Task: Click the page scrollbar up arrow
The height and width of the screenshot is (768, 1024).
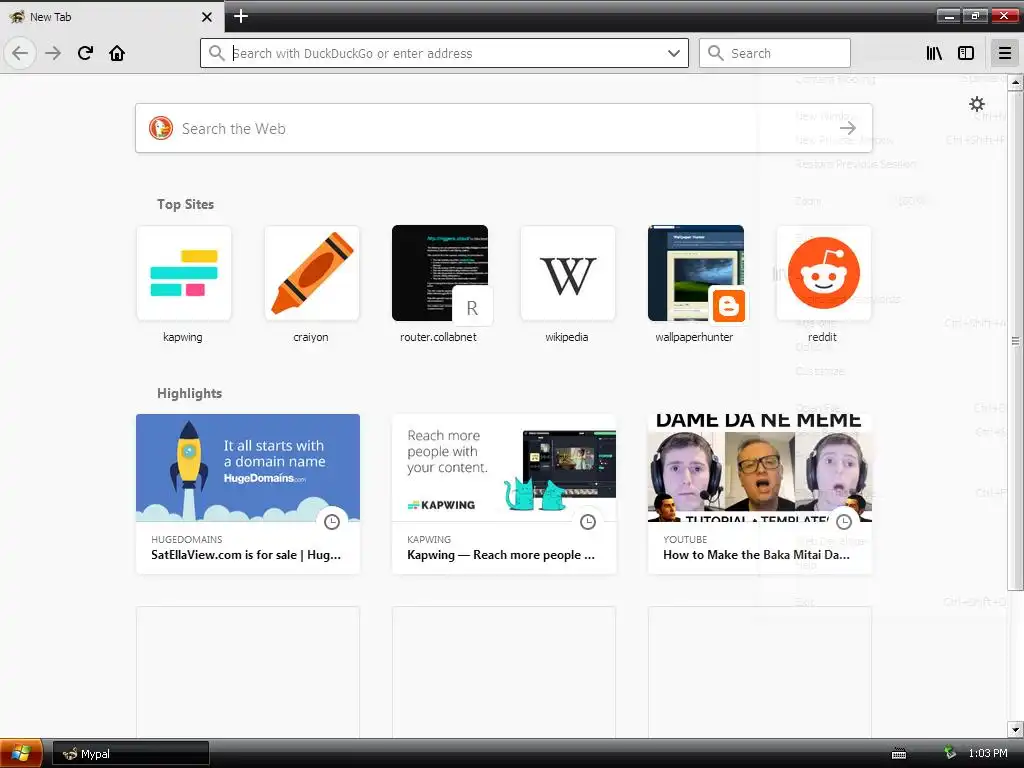Action: coord(1015,82)
